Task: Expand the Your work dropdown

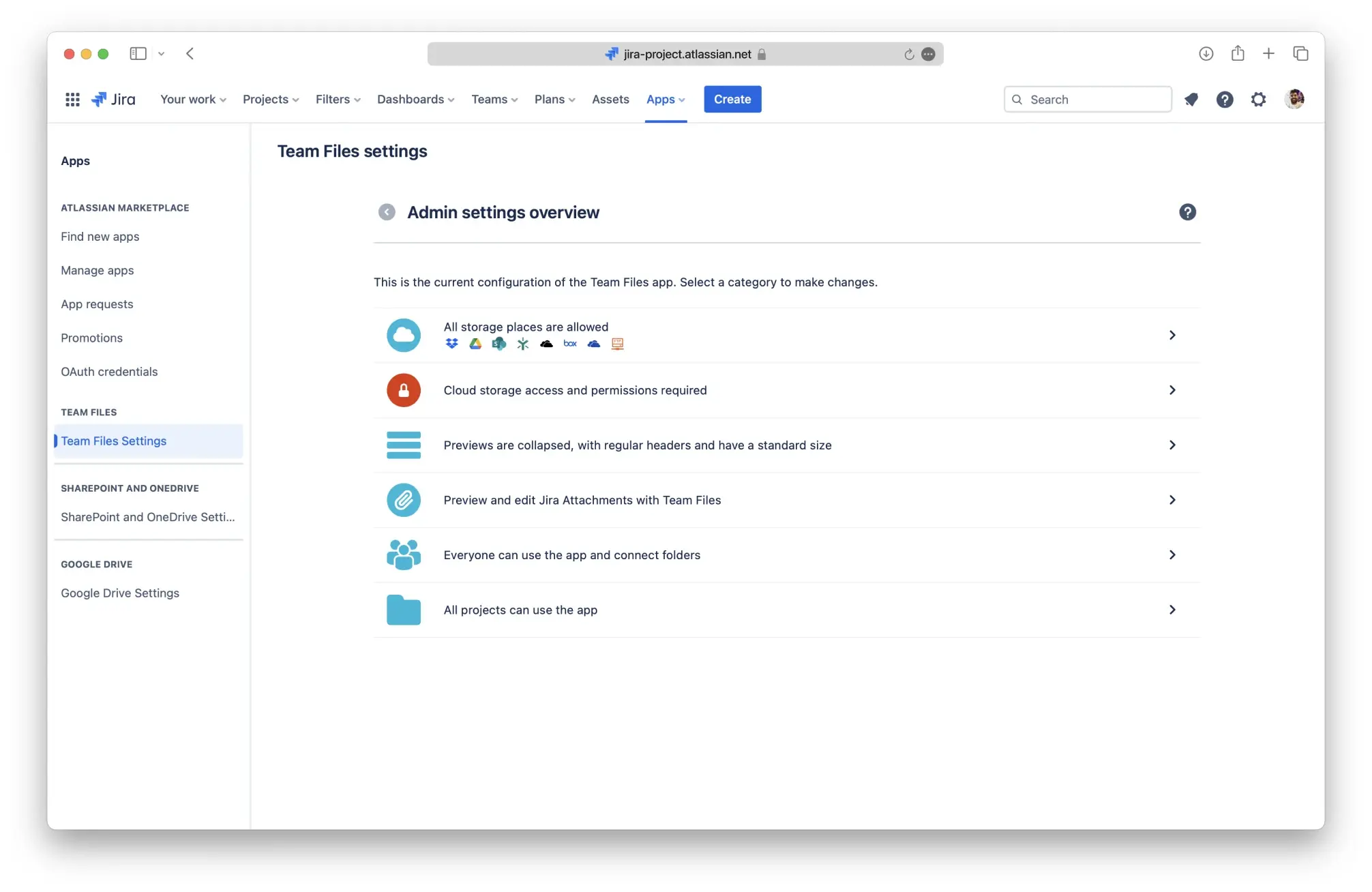Action: coord(193,100)
